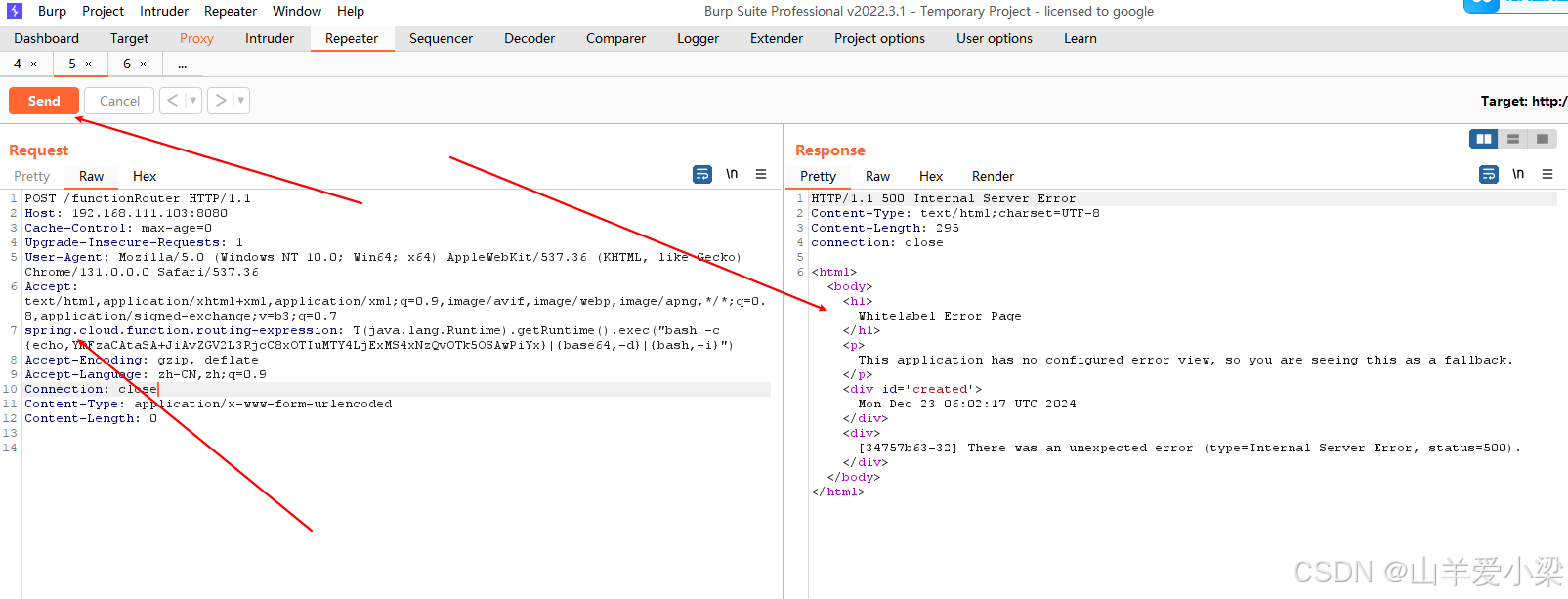Click in the request editor Connection: close line

(91, 389)
